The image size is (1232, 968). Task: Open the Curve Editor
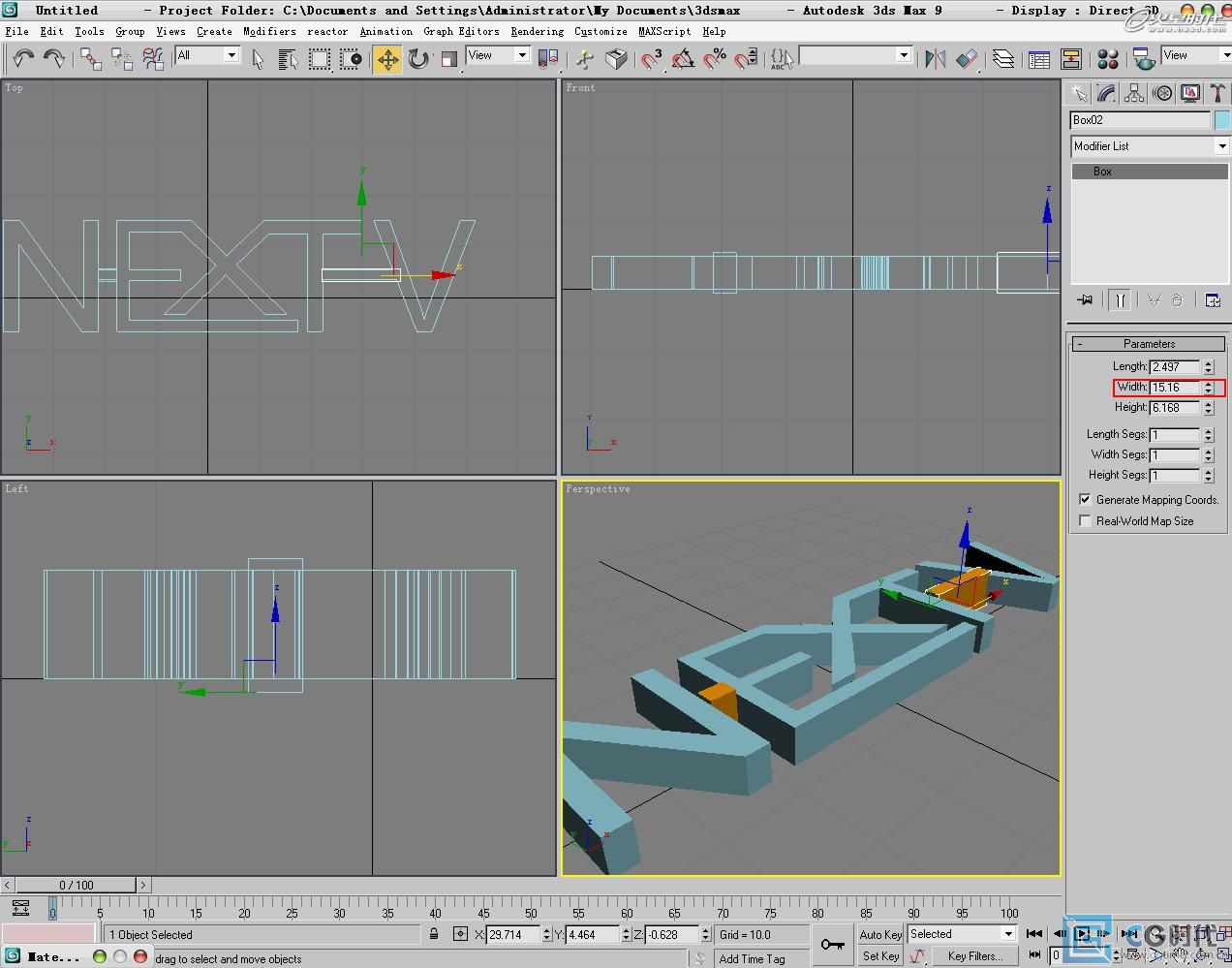click(1039, 59)
